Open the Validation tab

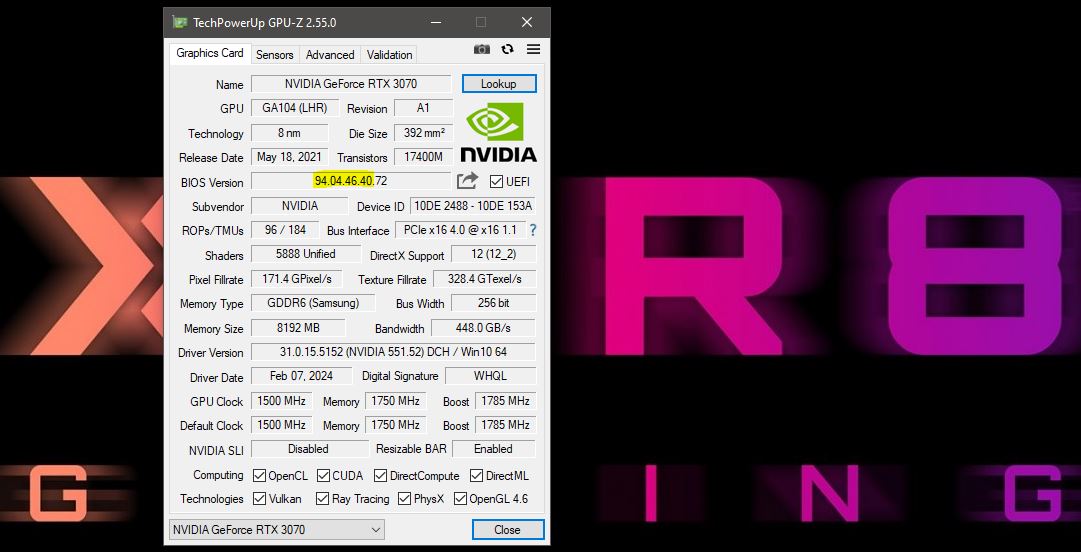(x=390, y=54)
